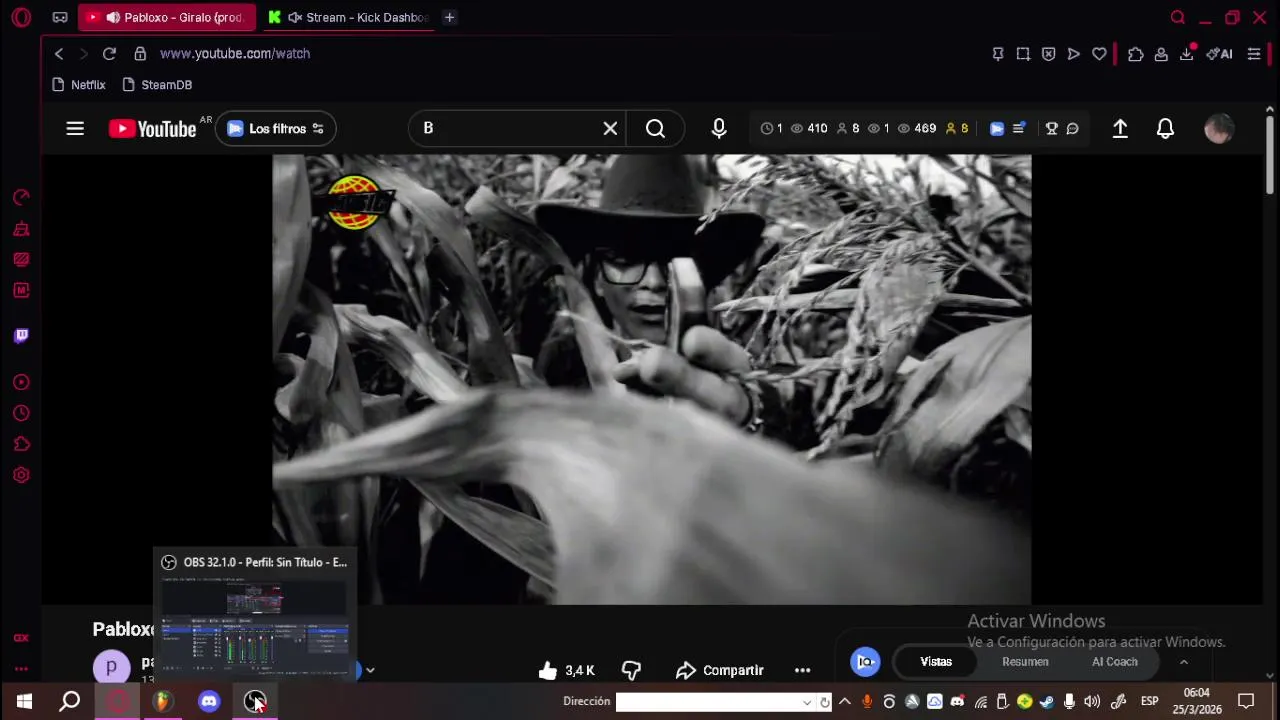Open Opera flow send icon
This screenshot has height=720, width=1280.
pos(1073,54)
